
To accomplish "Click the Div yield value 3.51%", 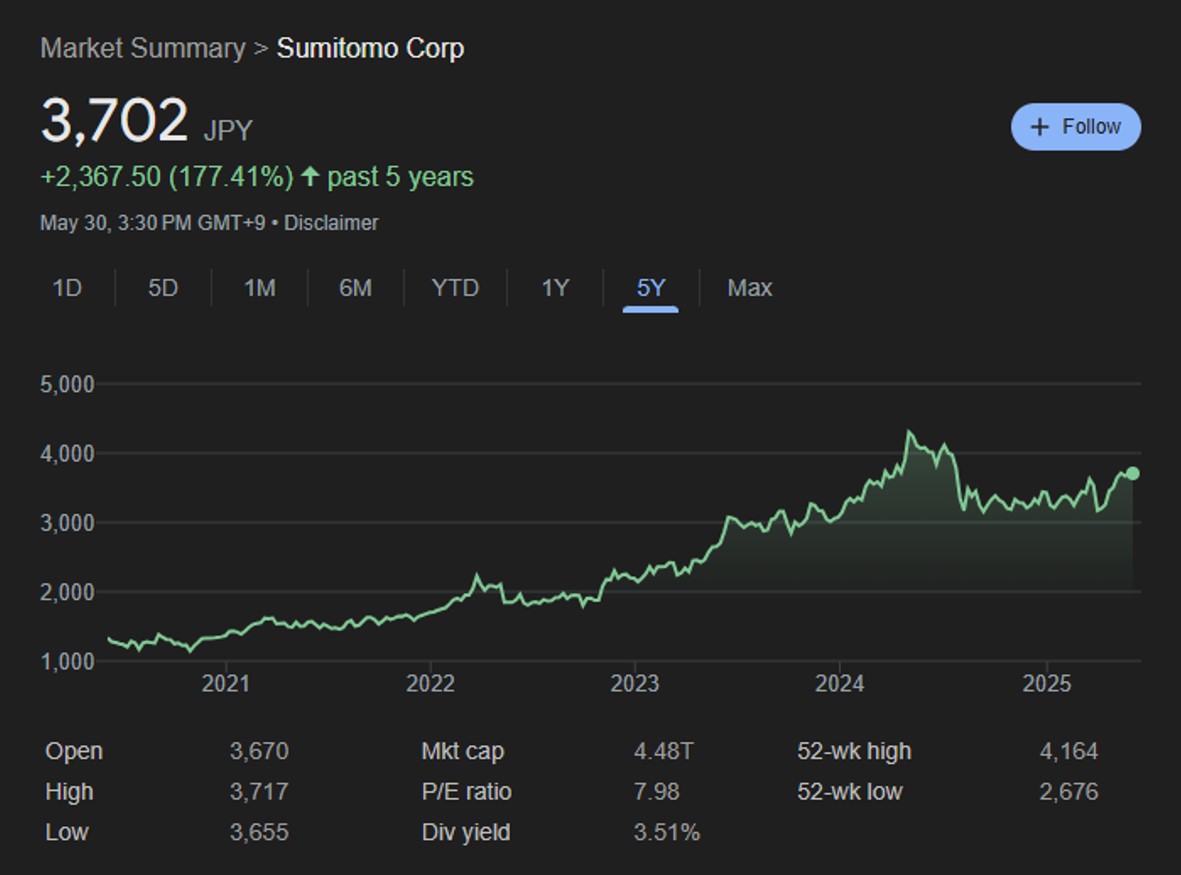I will 667,832.
